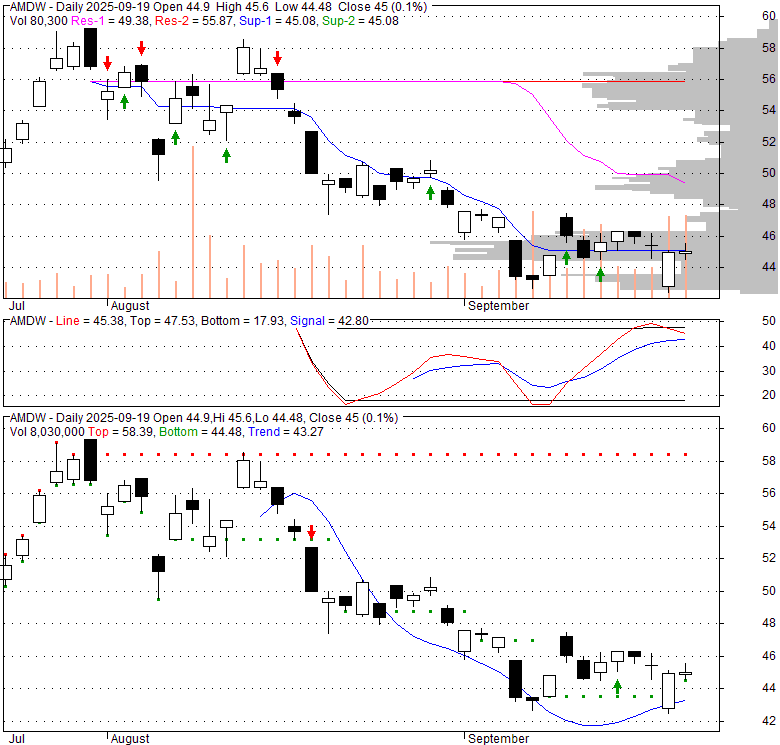Click the Signal = 42.80 label
780x745 pixels.
click(329, 321)
